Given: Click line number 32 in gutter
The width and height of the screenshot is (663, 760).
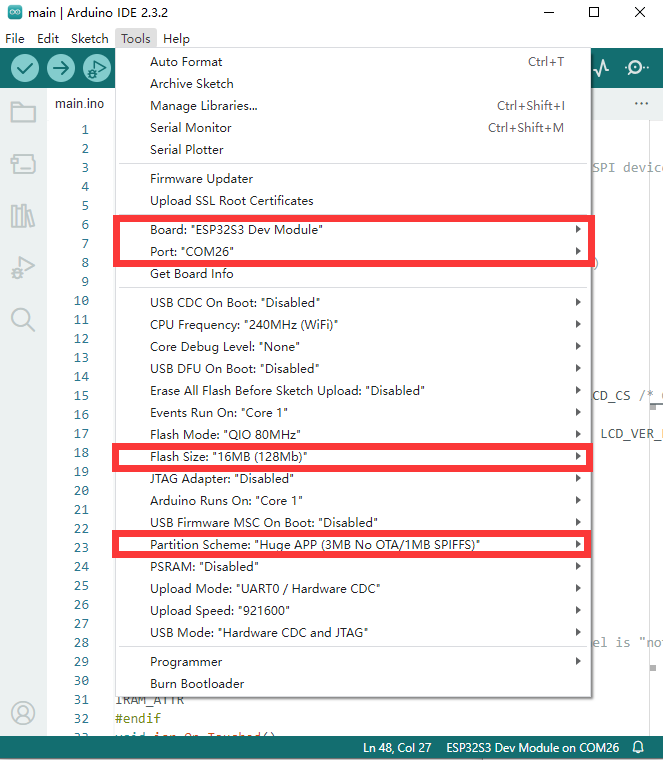Looking at the screenshot, I should click(81, 718).
